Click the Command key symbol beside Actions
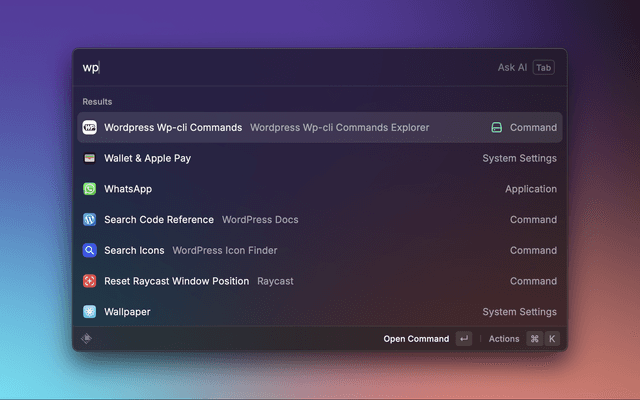 click(x=535, y=339)
